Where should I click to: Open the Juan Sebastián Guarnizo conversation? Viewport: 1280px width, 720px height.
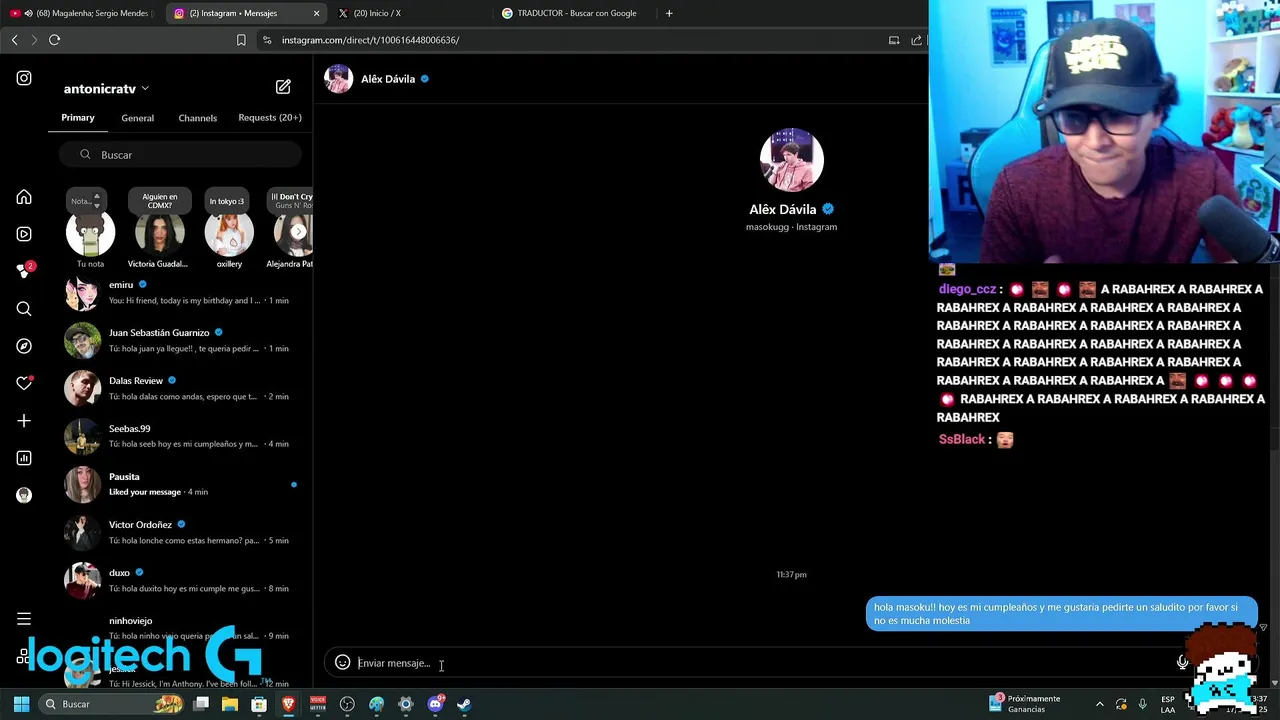click(x=182, y=341)
